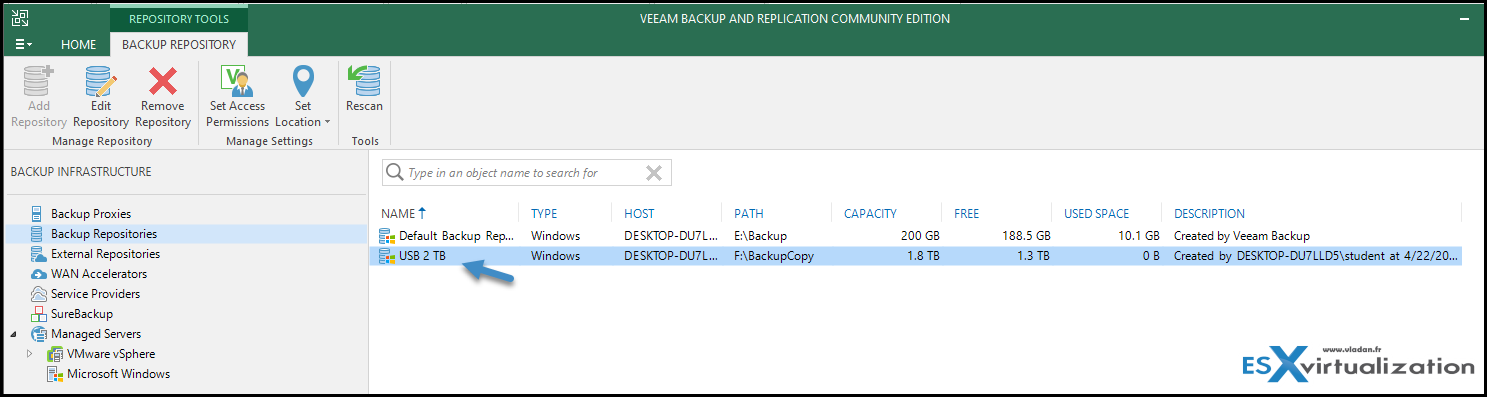
Task: Click the VMware vSphere icon
Action: coord(56,354)
